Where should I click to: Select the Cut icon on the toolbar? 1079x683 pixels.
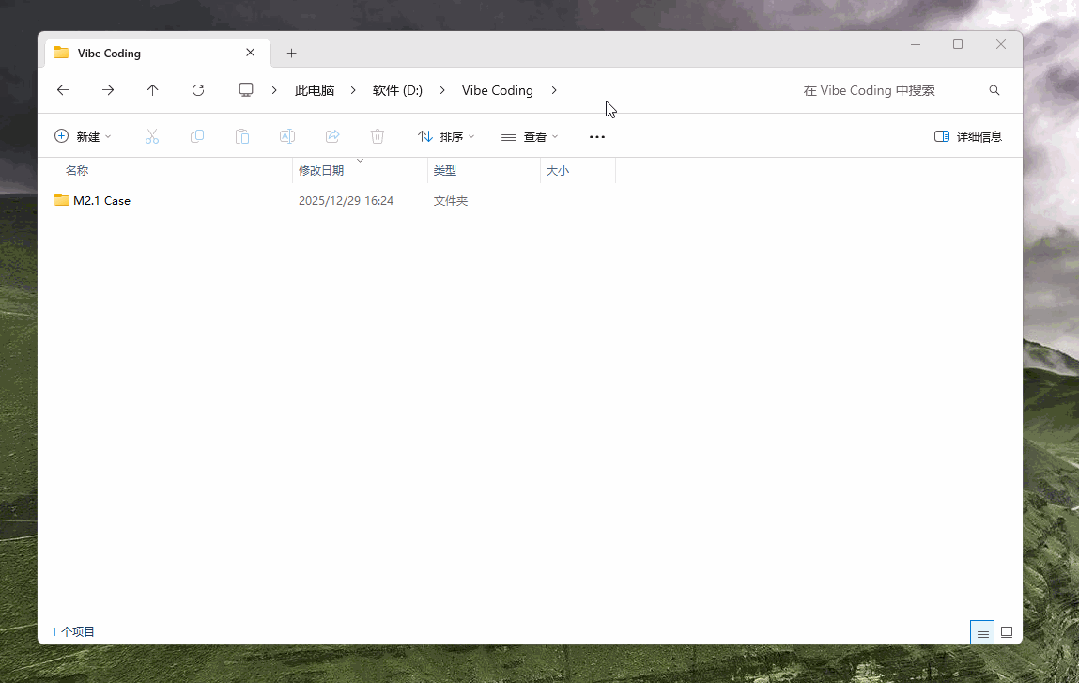click(x=152, y=136)
